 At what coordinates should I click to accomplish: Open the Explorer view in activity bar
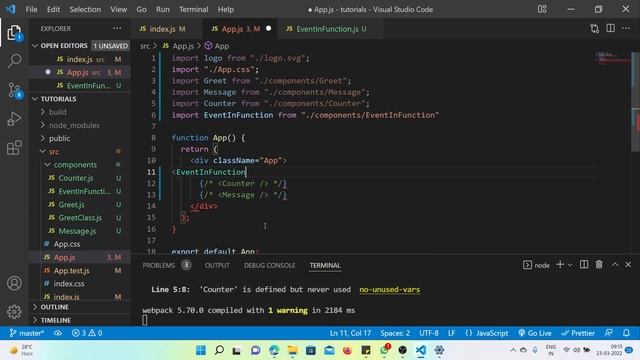pyautogui.click(x=14, y=33)
